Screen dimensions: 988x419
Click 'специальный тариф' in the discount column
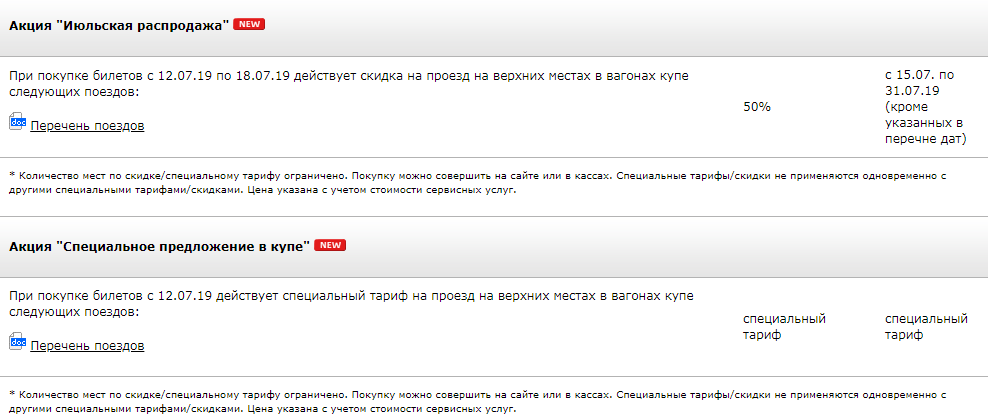point(784,327)
